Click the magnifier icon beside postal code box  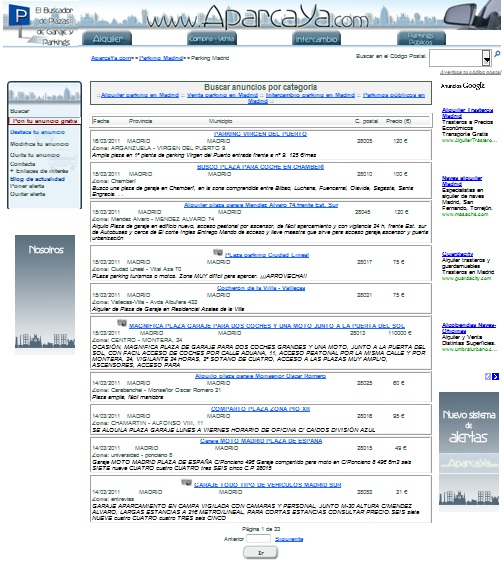tap(497, 54)
